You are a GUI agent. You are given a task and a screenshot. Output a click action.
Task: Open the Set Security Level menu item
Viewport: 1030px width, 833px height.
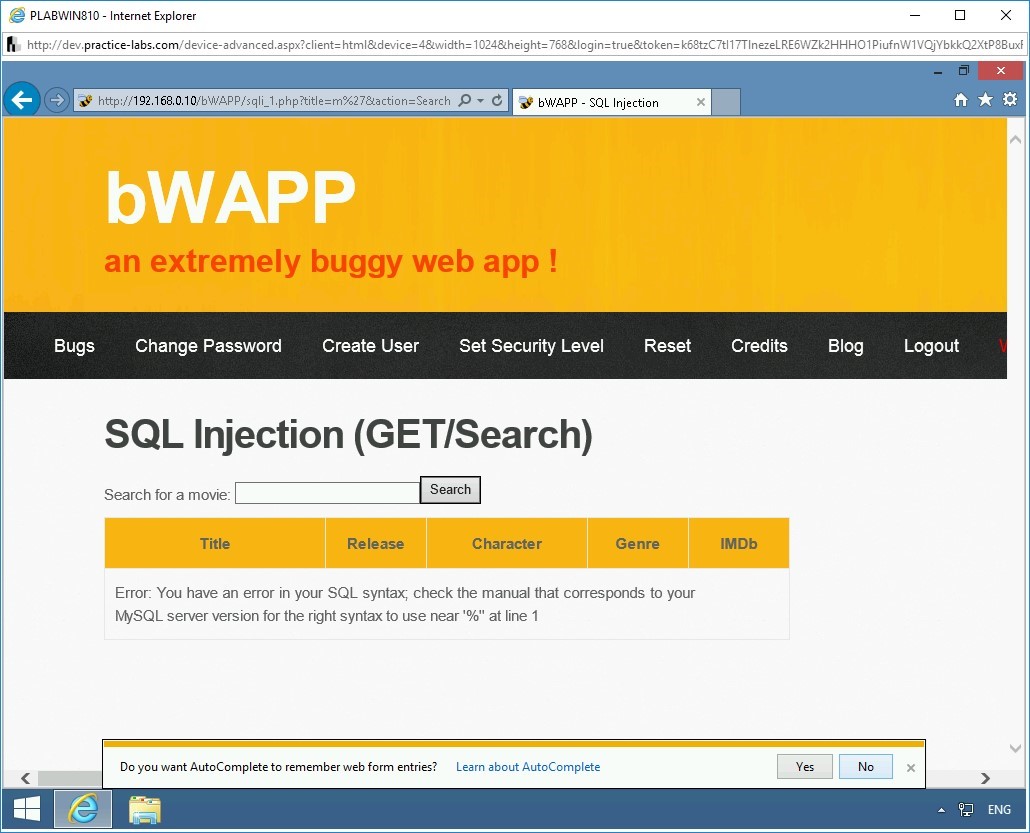[531, 346]
